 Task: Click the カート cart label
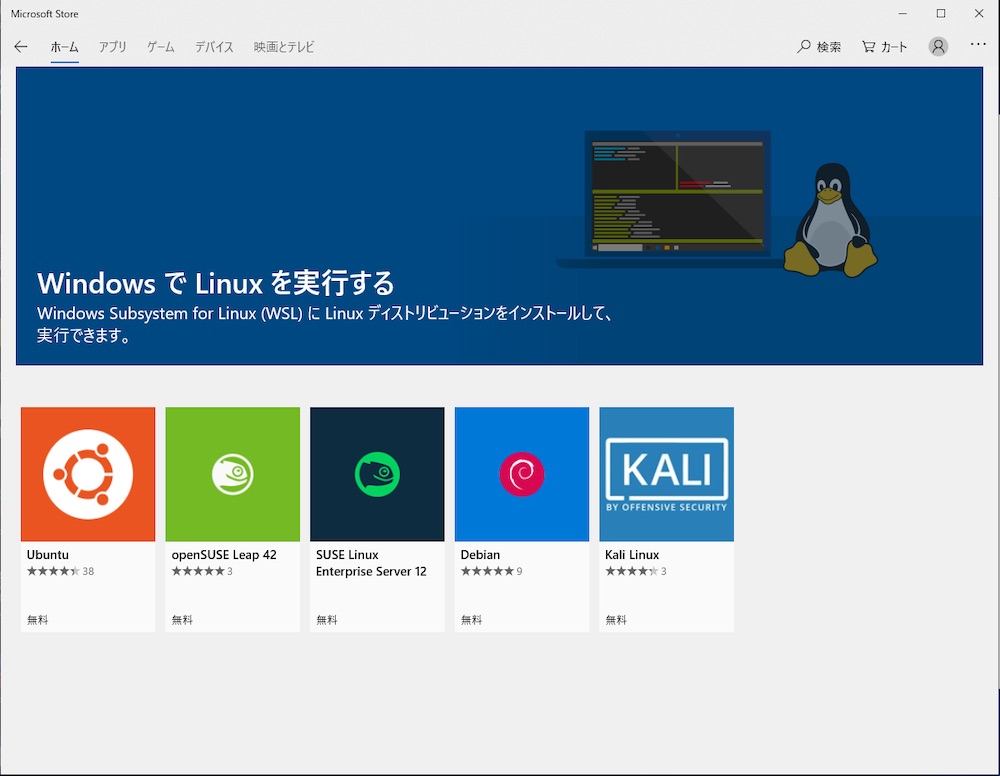pos(894,47)
